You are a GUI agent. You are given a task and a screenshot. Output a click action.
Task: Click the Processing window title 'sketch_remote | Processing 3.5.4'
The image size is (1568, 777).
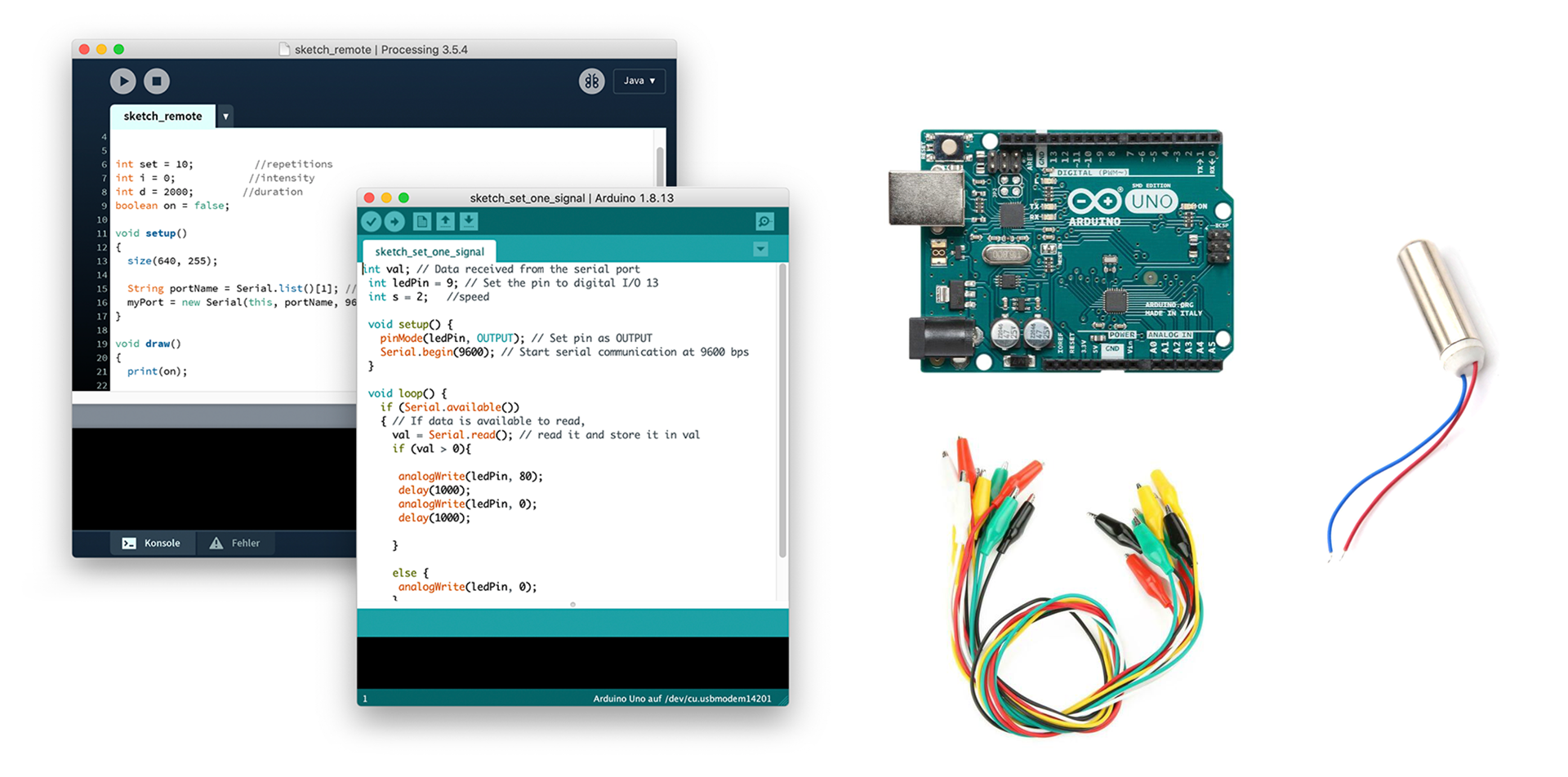(381, 50)
